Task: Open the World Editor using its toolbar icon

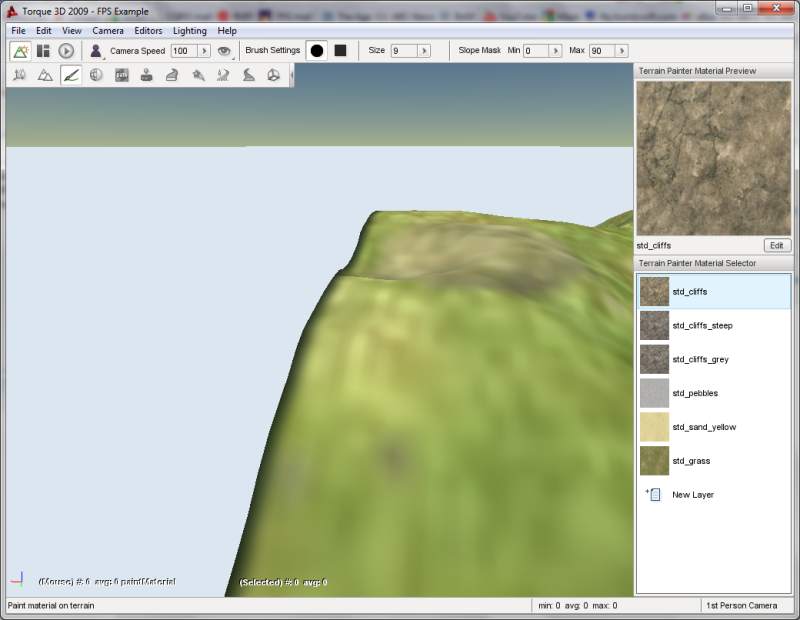Action: (20, 51)
